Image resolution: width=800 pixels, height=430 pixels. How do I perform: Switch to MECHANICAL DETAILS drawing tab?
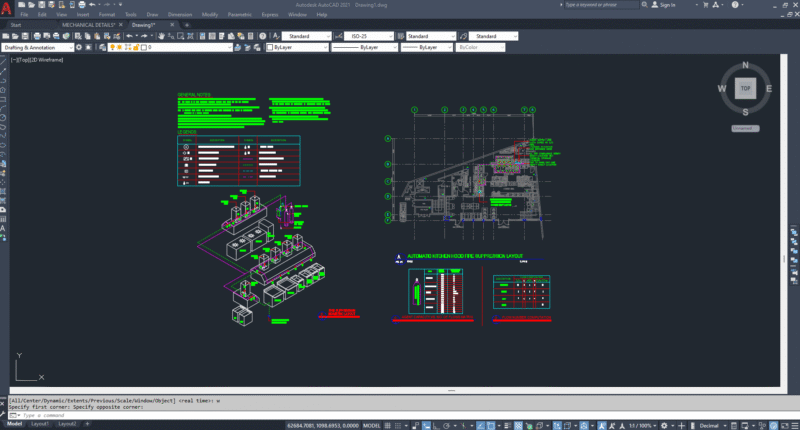(x=88, y=24)
